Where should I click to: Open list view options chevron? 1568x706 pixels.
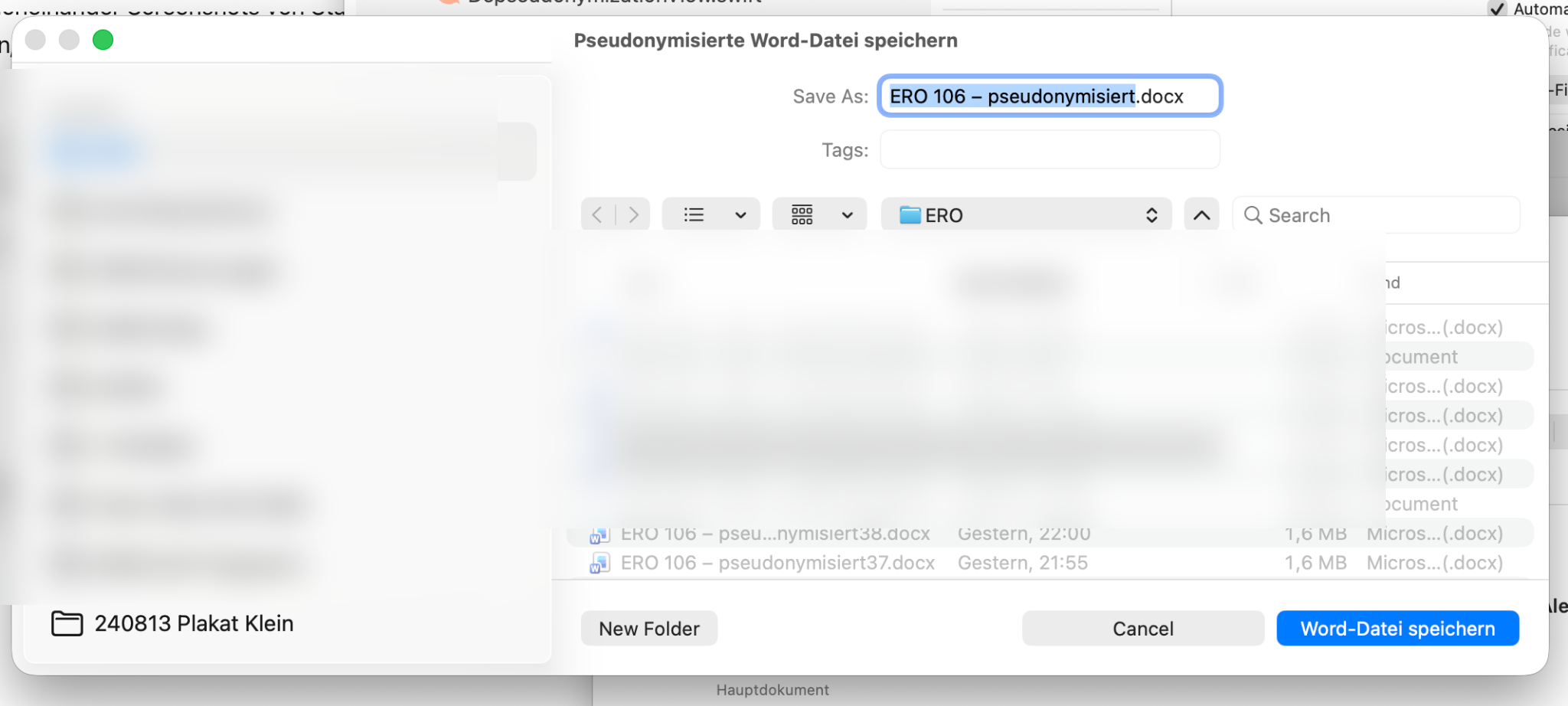[x=740, y=215]
